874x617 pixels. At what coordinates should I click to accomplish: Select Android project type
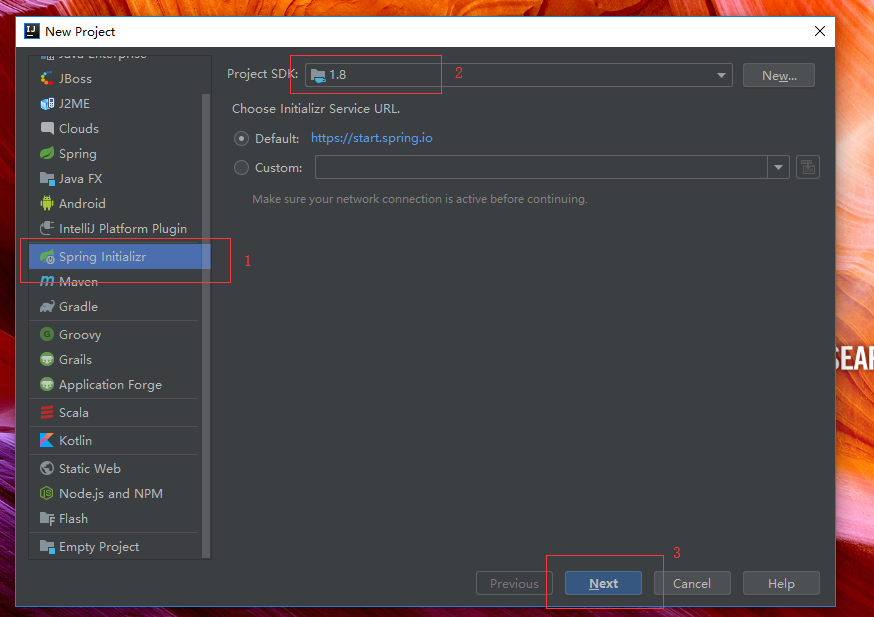pos(120,203)
